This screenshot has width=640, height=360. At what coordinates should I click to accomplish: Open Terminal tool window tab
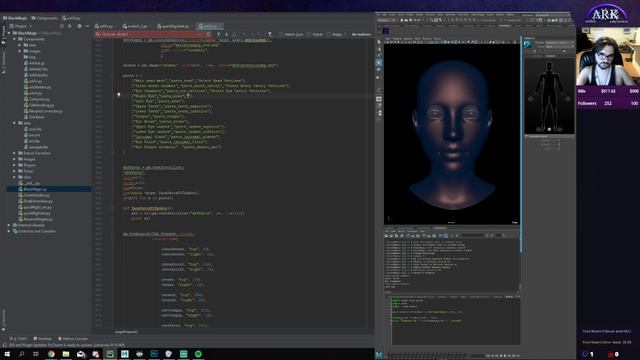[42, 339]
